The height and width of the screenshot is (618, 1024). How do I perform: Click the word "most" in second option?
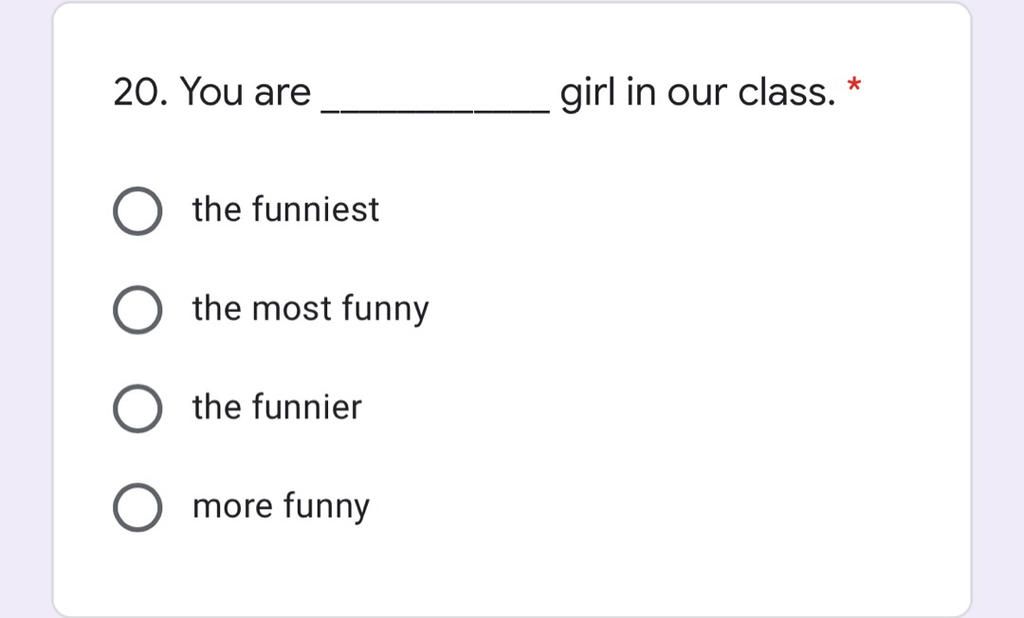(292, 310)
